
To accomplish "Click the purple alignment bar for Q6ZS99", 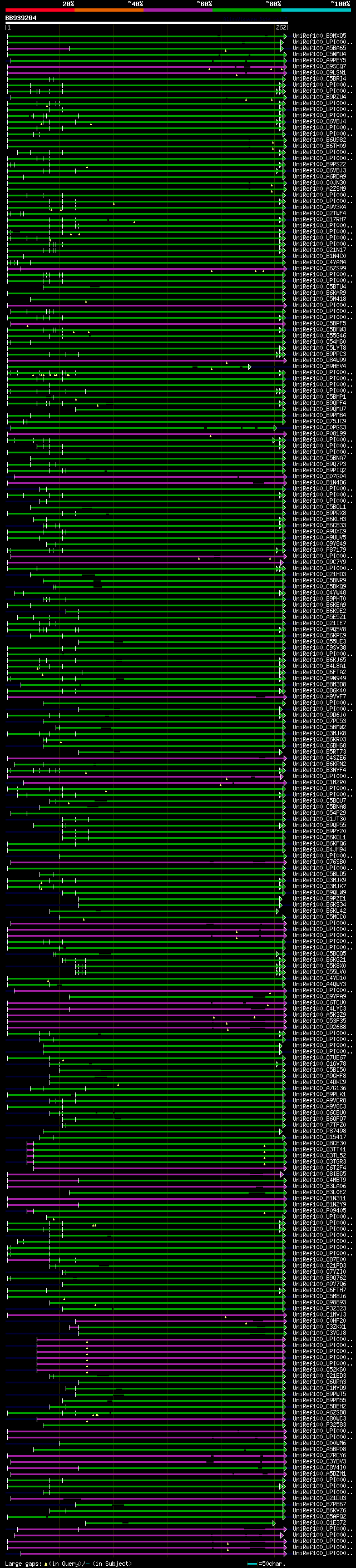I will [146, 269].
